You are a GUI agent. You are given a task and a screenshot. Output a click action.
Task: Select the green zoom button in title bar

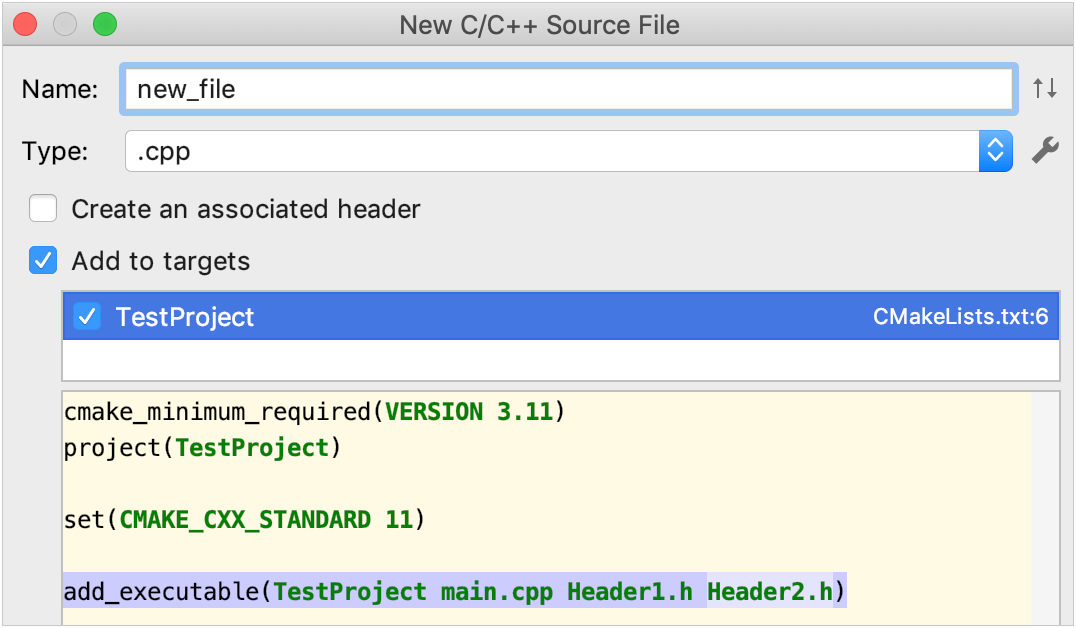pyautogui.click(x=104, y=24)
